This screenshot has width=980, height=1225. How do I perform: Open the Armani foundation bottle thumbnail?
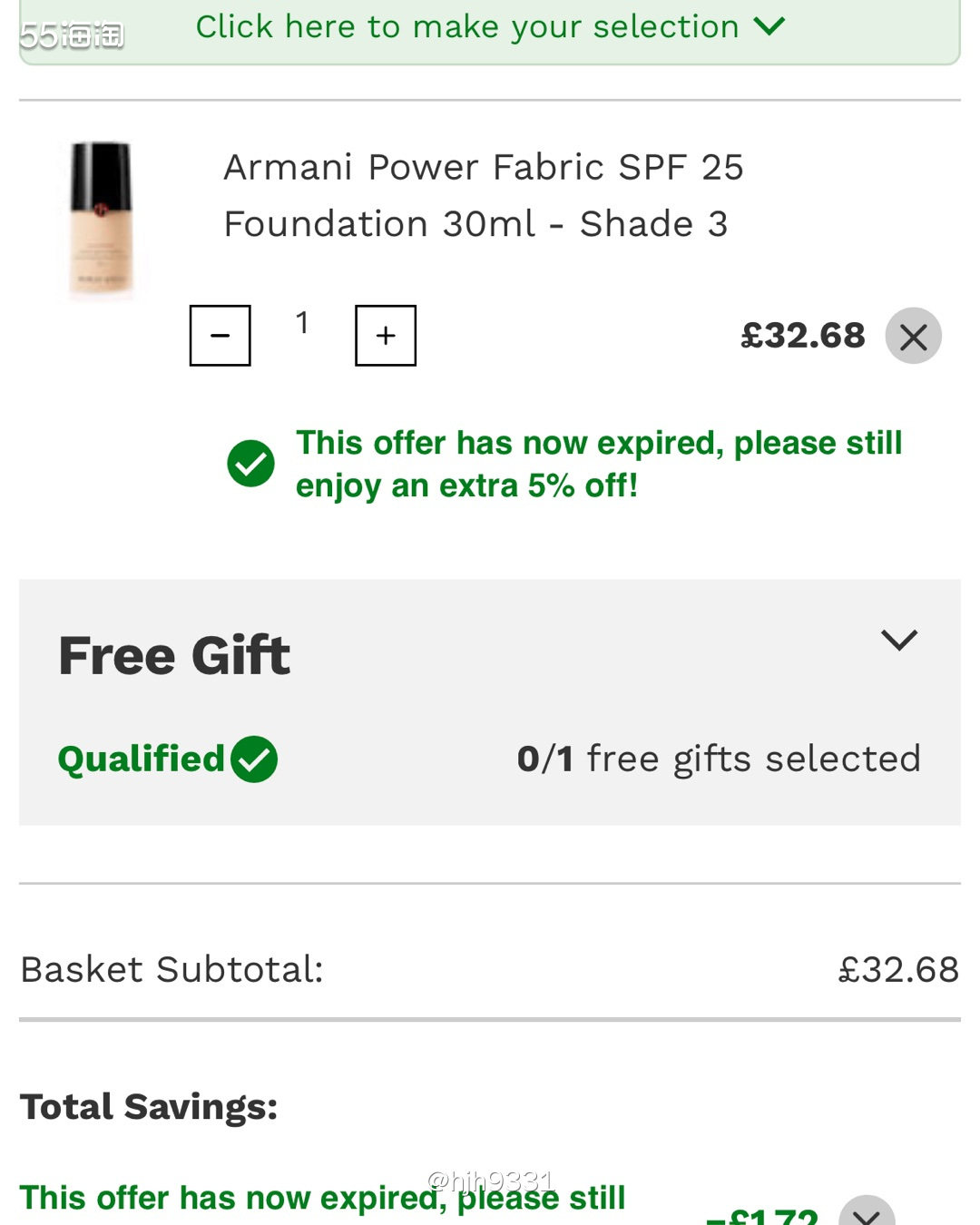pyautogui.click(x=102, y=219)
